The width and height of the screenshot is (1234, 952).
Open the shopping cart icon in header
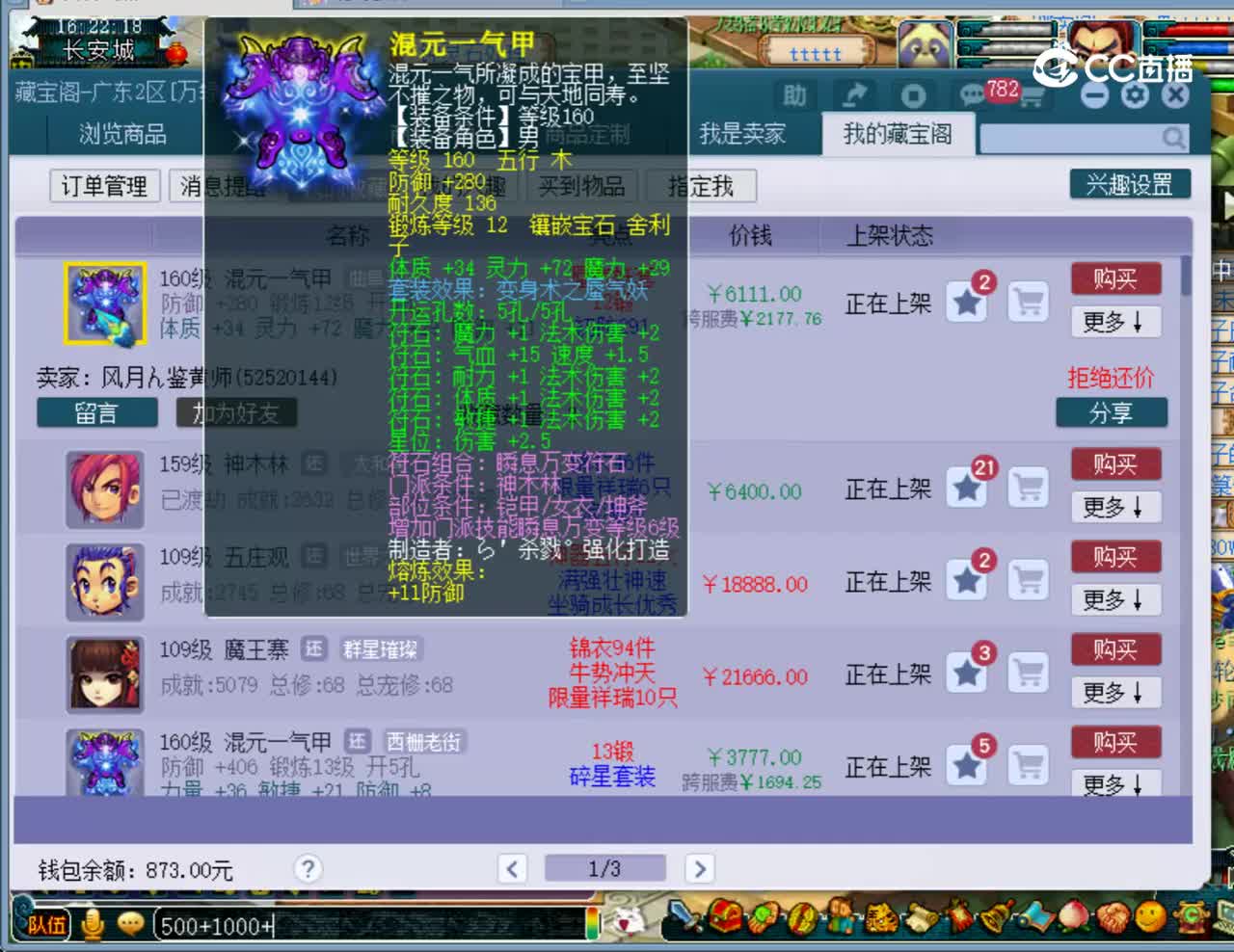pos(1031,96)
